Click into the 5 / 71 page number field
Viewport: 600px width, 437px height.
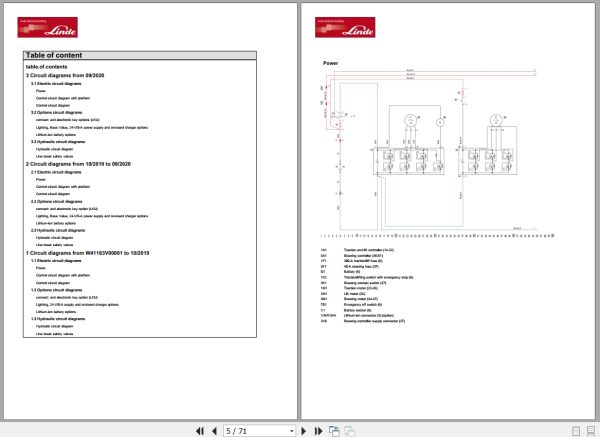click(256, 431)
